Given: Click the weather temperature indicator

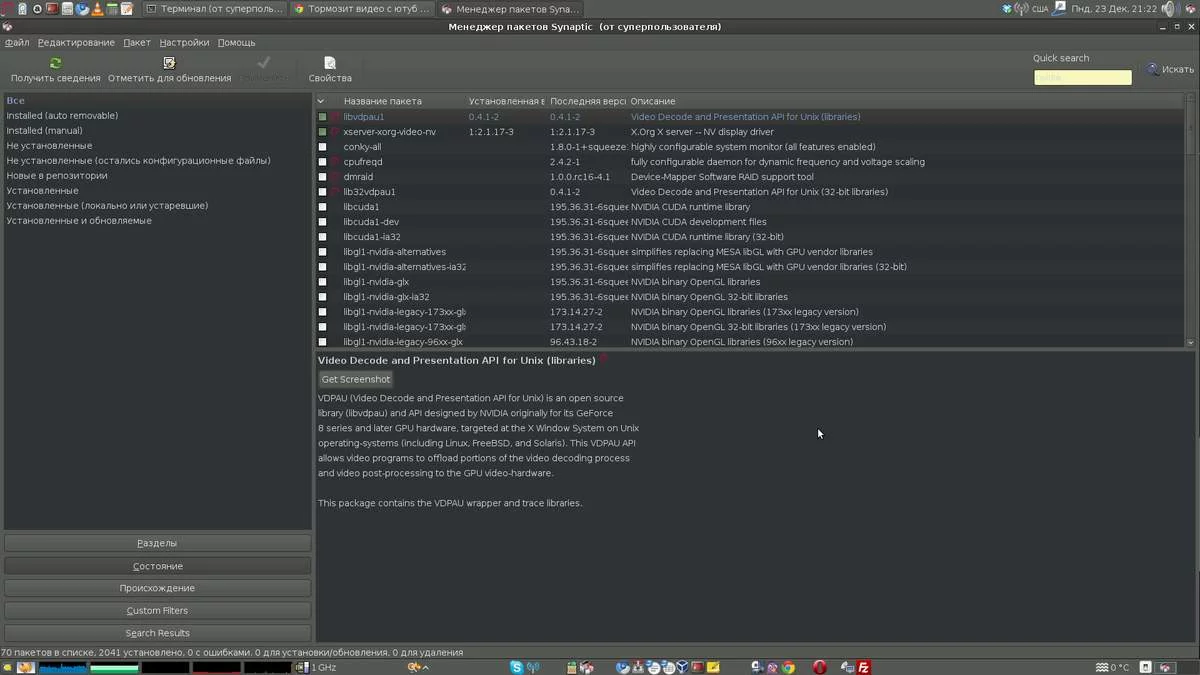Looking at the screenshot, I should [x=1112, y=667].
